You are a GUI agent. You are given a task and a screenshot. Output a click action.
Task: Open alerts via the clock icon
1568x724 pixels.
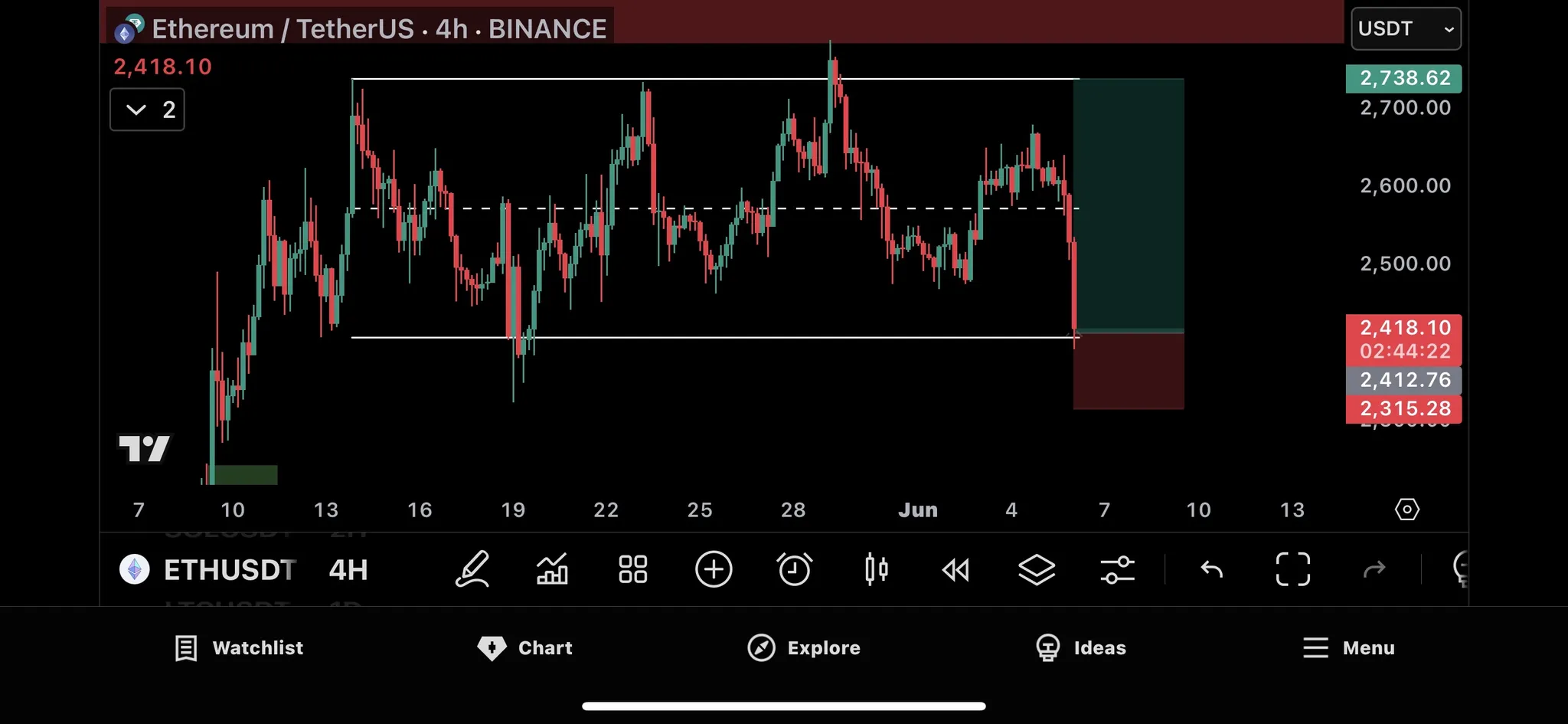pyautogui.click(x=794, y=569)
